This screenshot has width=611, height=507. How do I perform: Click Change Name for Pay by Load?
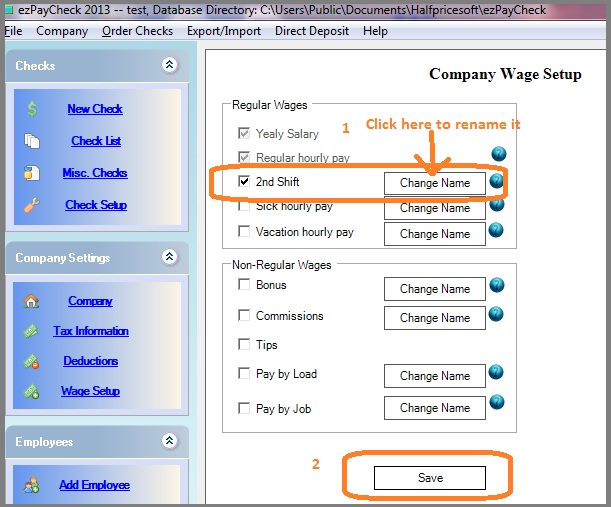point(435,376)
